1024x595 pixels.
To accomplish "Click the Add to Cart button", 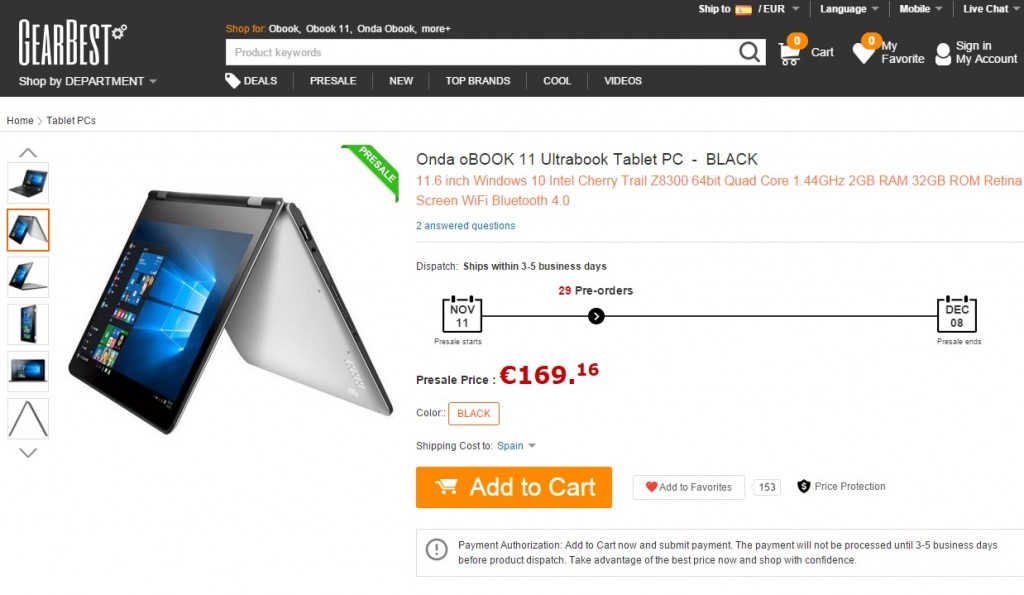I will [x=514, y=487].
